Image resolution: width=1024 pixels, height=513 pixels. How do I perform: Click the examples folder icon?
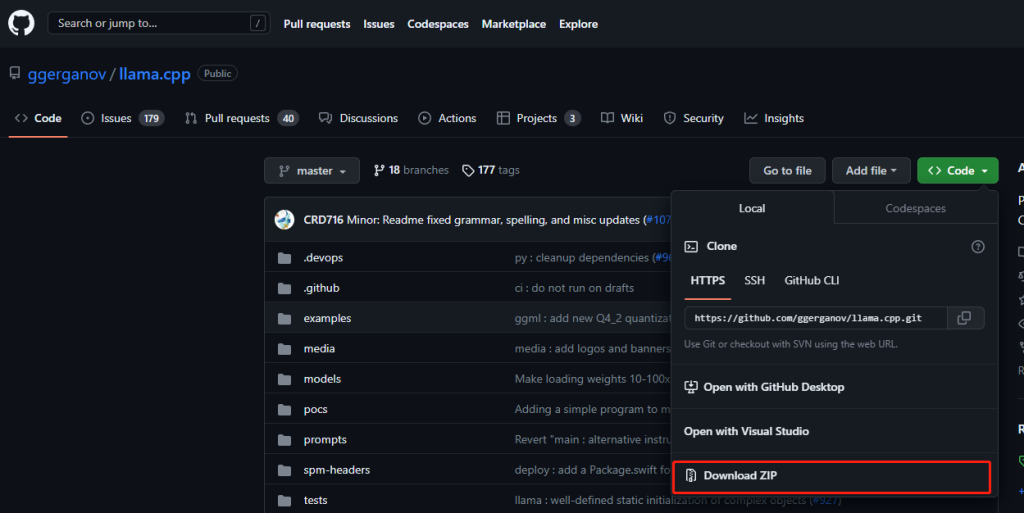[x=284, y=319]
